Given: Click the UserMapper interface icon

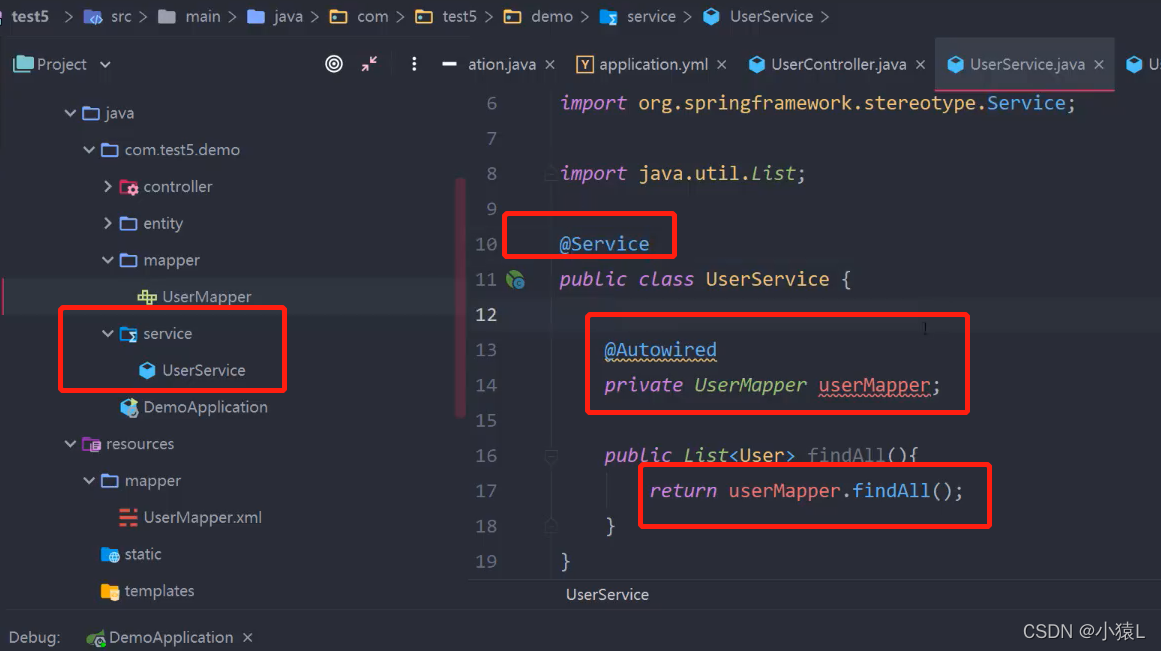Looking at the screenshot, I should click(x=147, y=297).
